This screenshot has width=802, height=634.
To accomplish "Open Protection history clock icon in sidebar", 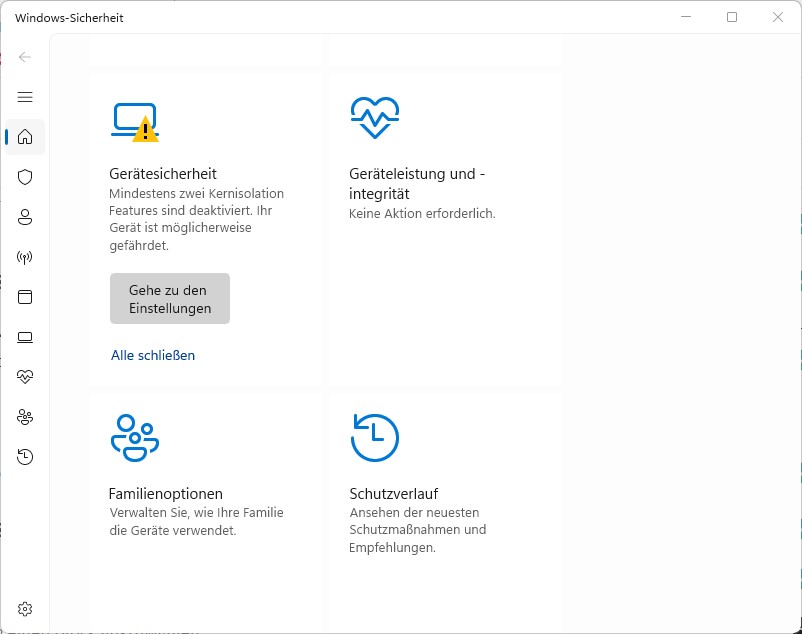I will click(x=25, y=457).
